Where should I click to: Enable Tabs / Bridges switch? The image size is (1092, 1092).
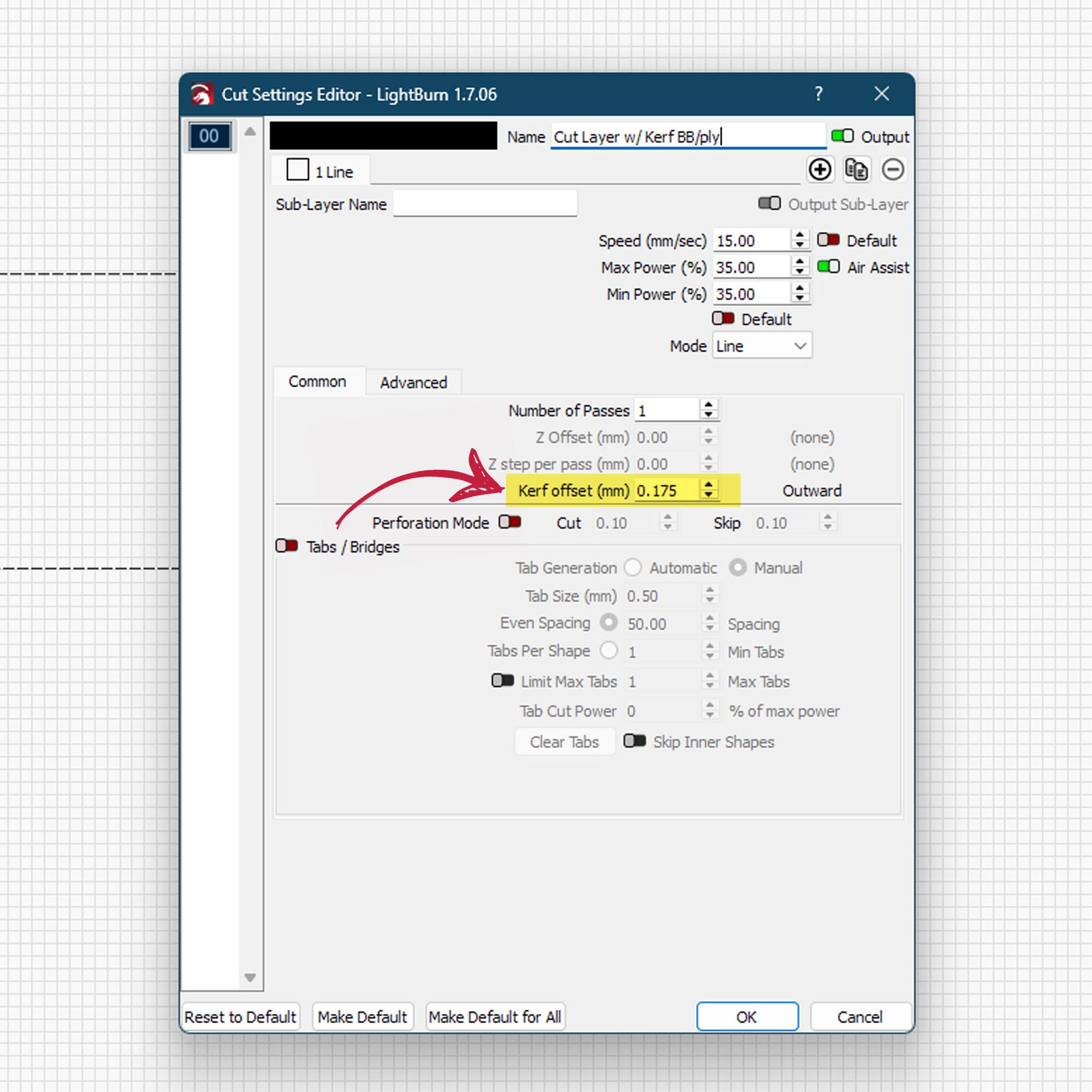pos(287,546)
